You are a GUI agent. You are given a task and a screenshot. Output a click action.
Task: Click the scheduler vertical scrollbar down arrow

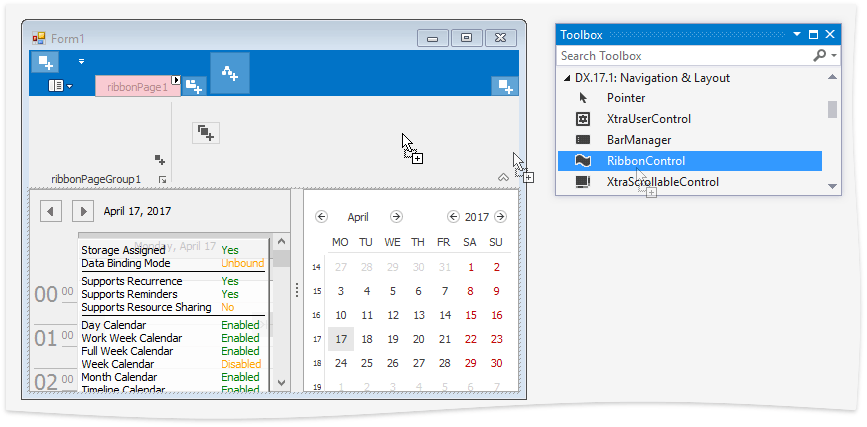(x=282, y=383)
